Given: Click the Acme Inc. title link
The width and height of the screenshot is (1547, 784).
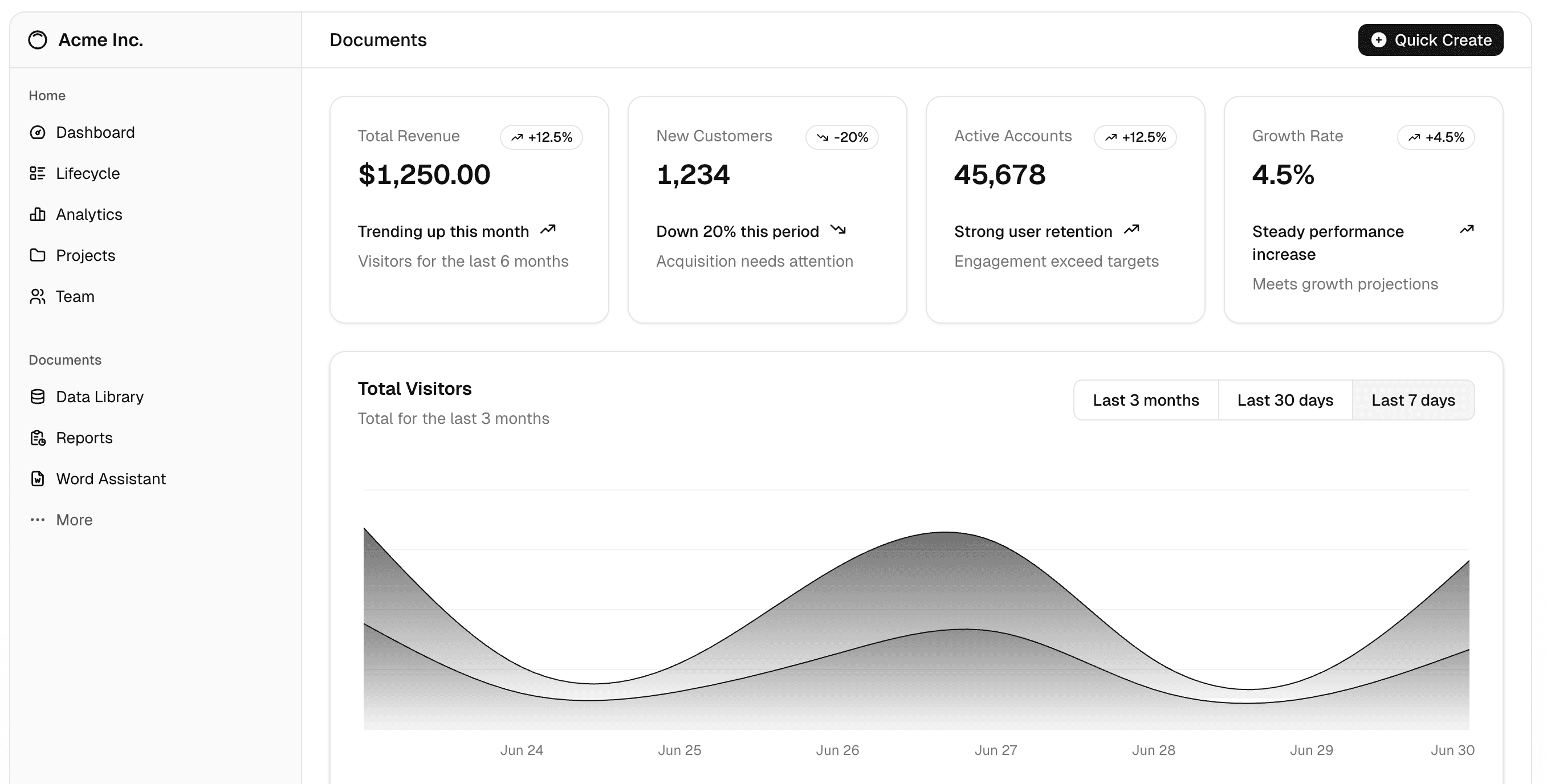Looking at the screenshot, I should click(100, 40).
